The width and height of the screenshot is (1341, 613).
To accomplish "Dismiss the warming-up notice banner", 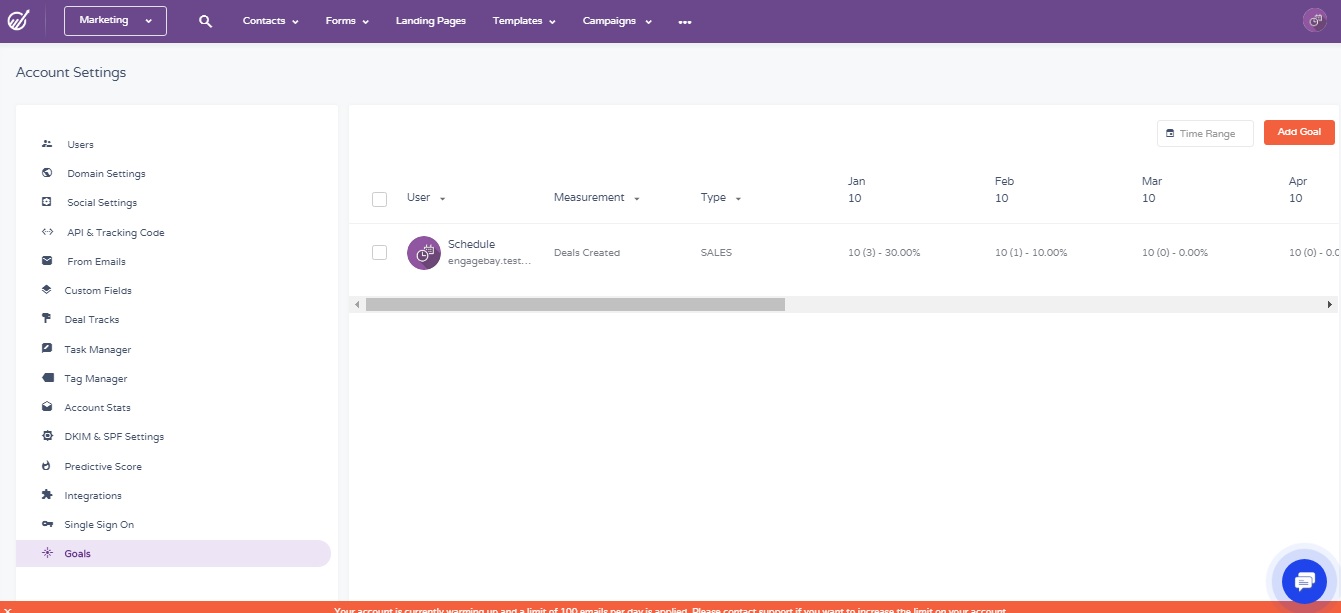I will (x=7, y=609).
